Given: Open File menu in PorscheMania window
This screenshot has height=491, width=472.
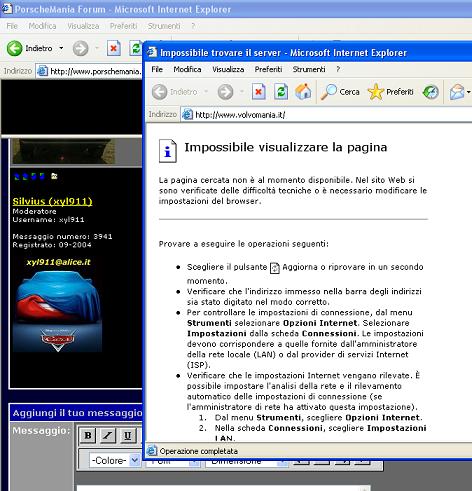Looking at the screenshot, I should click(12, 26).
